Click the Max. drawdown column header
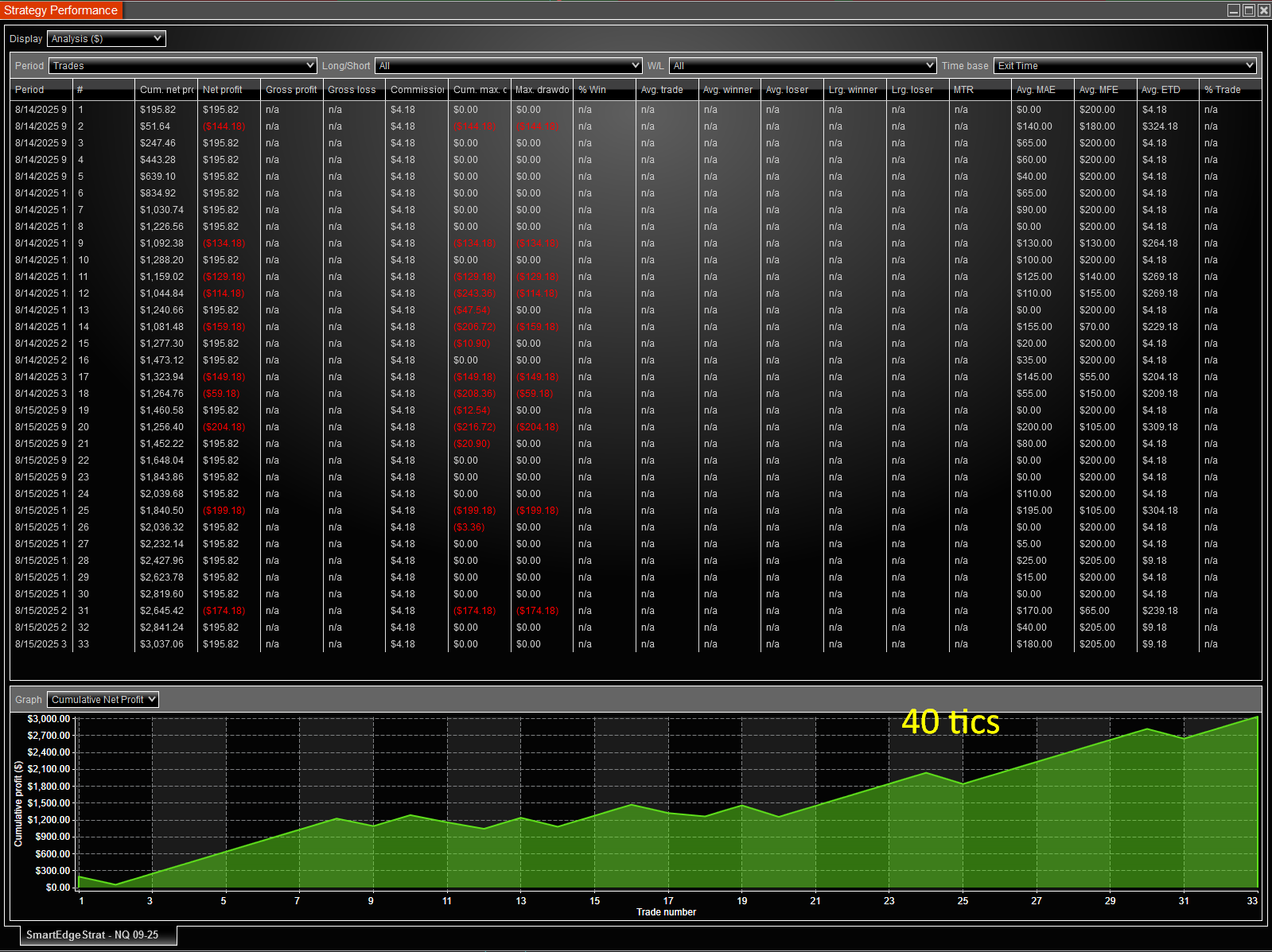This screenshot has height=952, width=1272. coord(542,90)
